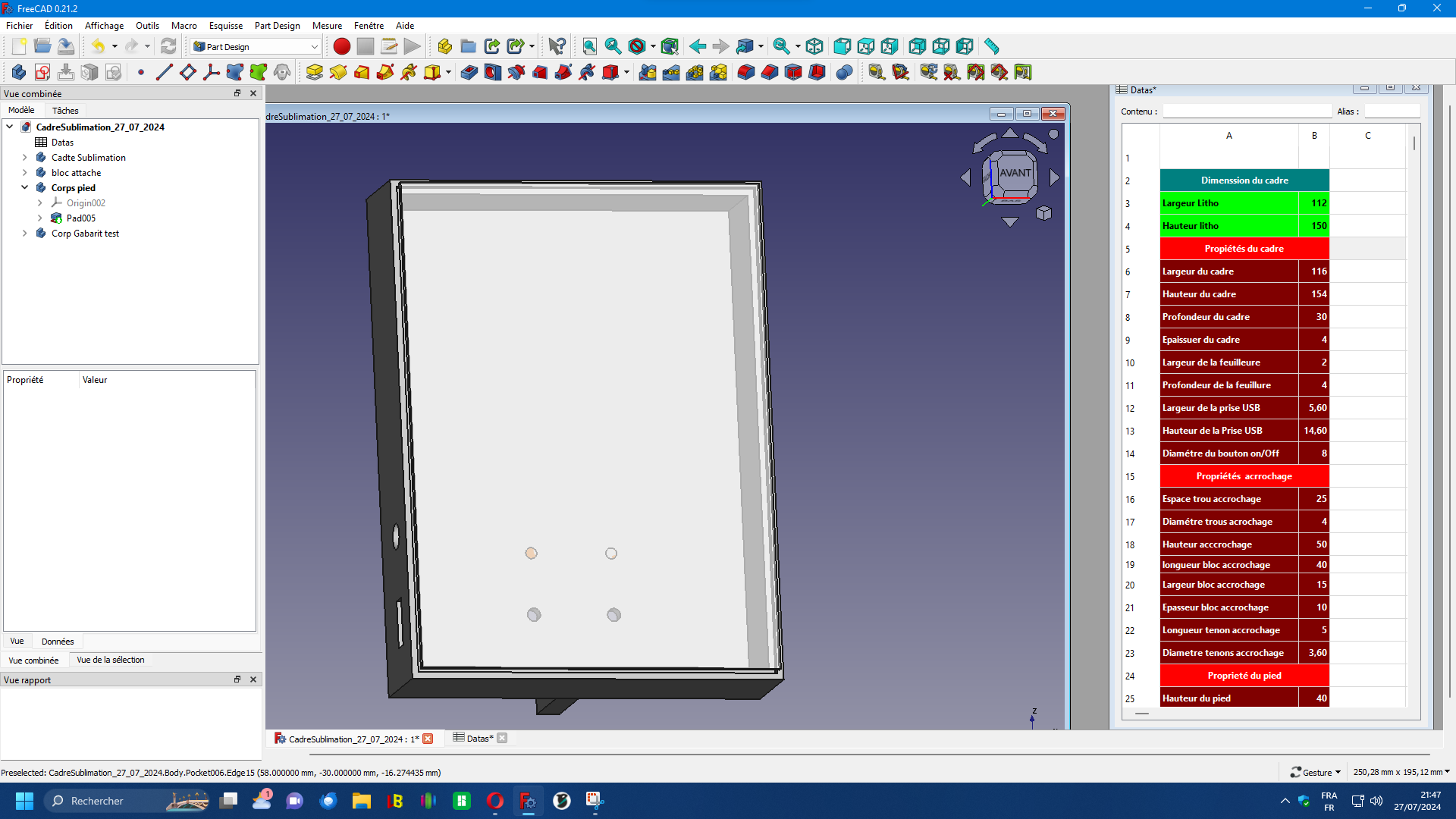
Task: Click the Contenu input field
Action: click(x=1247, y=111)
